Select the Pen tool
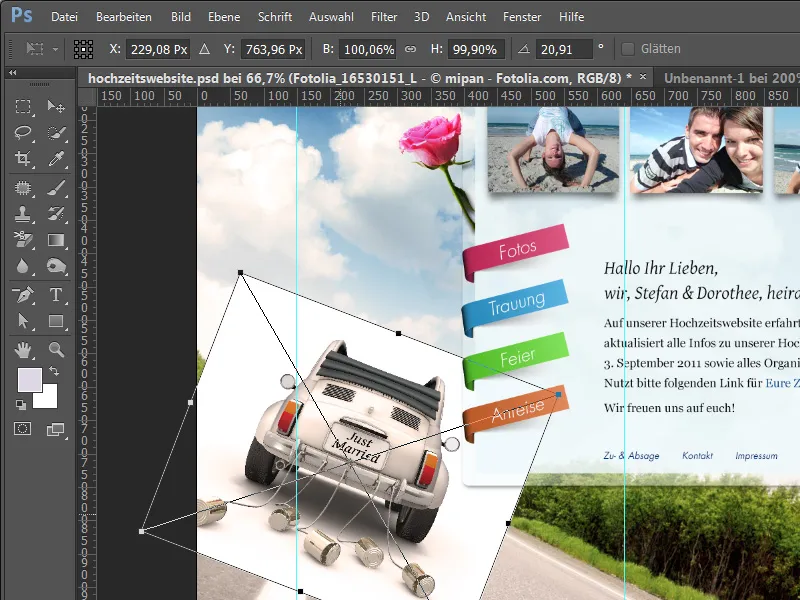 (x=22, y=294)
